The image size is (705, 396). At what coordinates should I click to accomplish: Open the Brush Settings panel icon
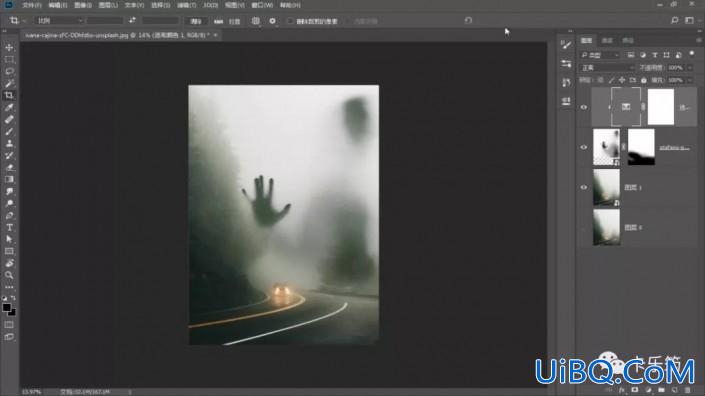[566, 44]
